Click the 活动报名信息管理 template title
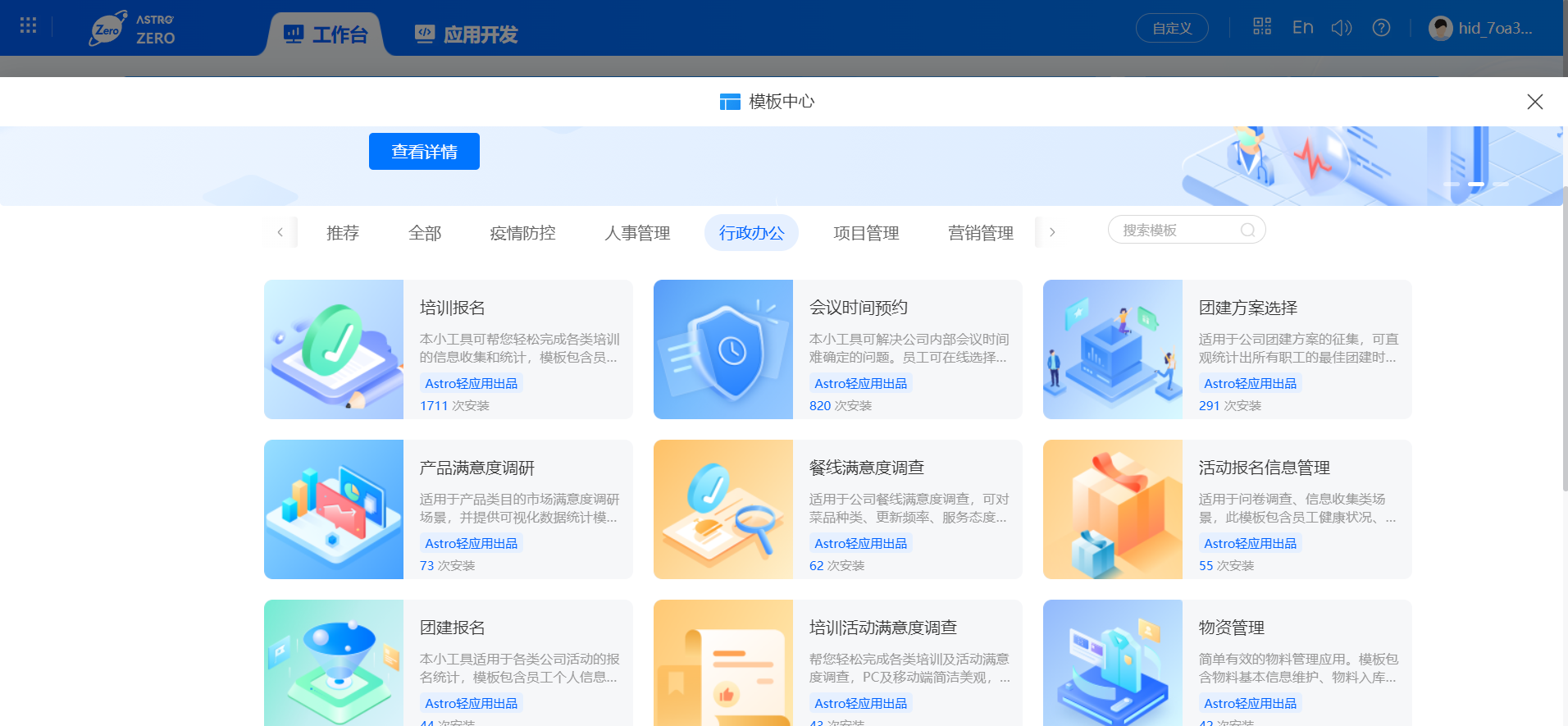The image size is (1568, 726). (x=1265, y=468)
